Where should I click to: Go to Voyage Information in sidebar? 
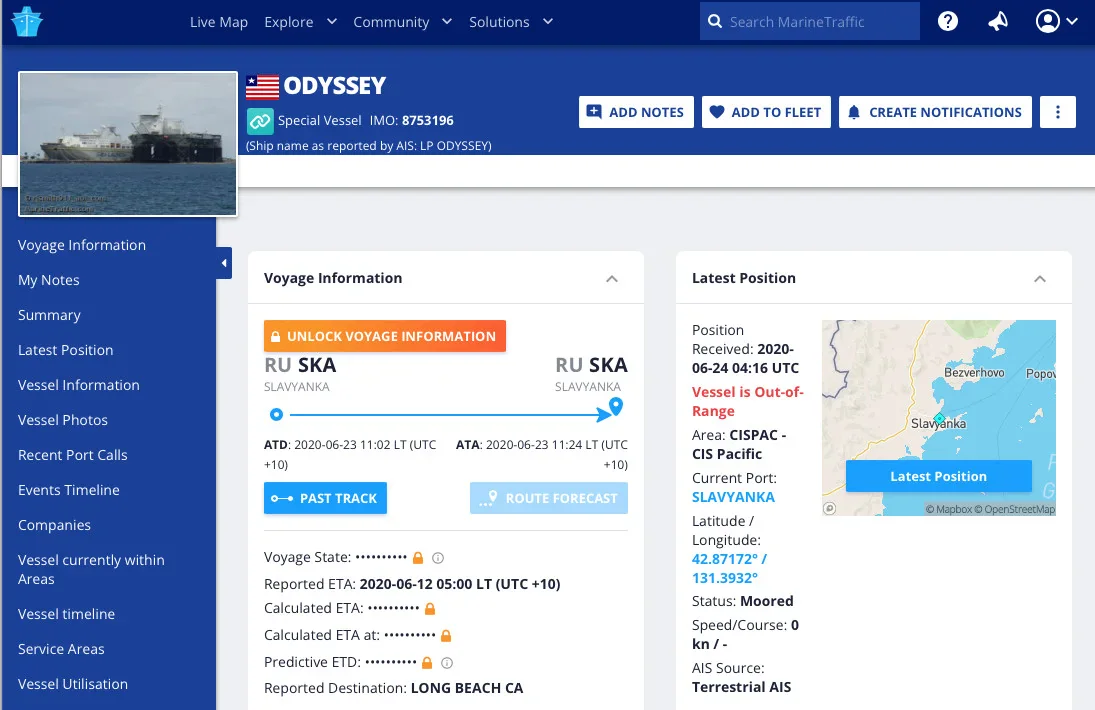point(82,245)
